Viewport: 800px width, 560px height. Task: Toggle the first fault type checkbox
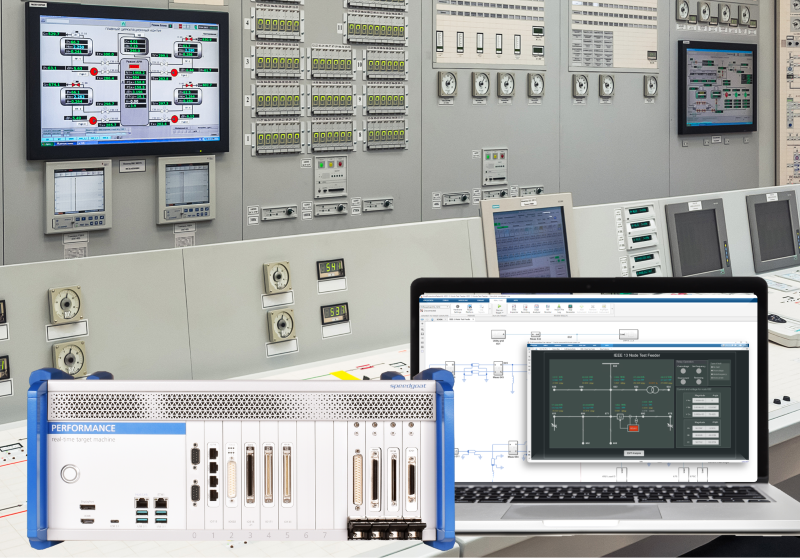coord(712,367)
